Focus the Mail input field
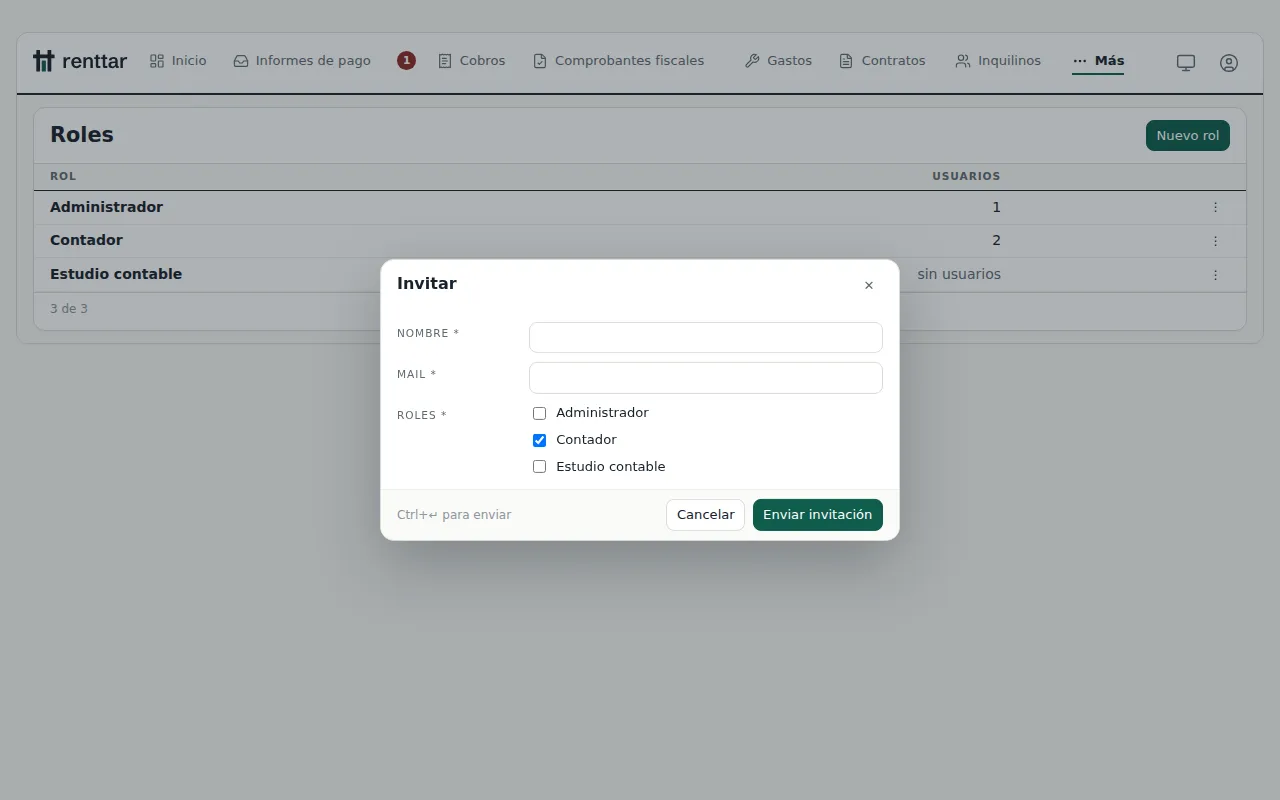 click(706, 378)
